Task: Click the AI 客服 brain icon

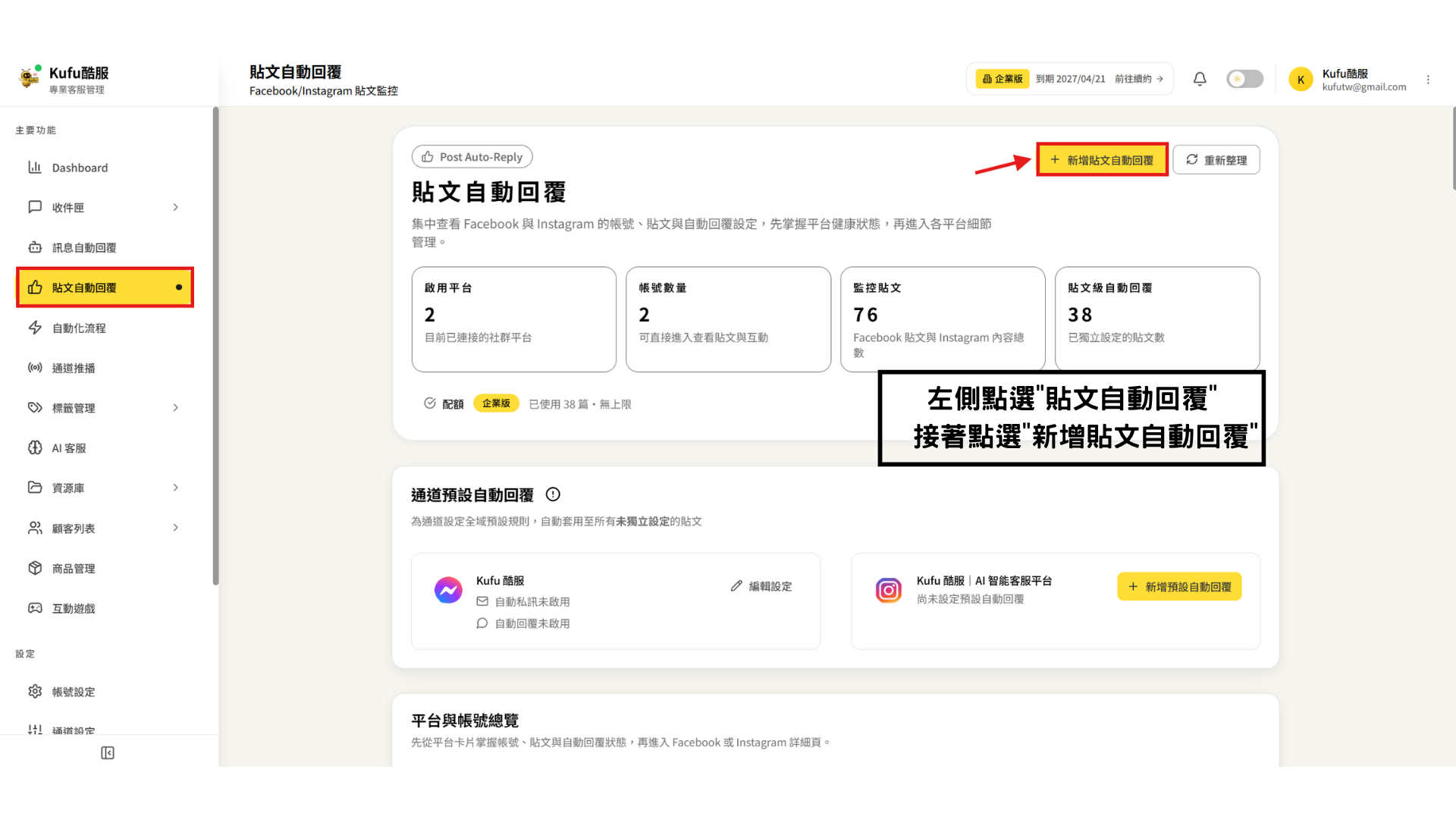Action: pyautogui.click(x=35, y=448)
